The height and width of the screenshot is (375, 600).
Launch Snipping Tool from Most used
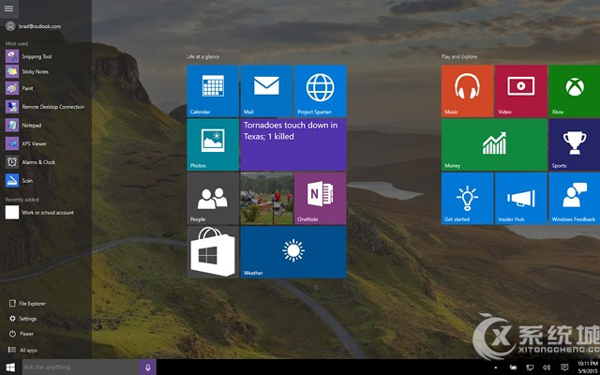[x=29, y=56]
